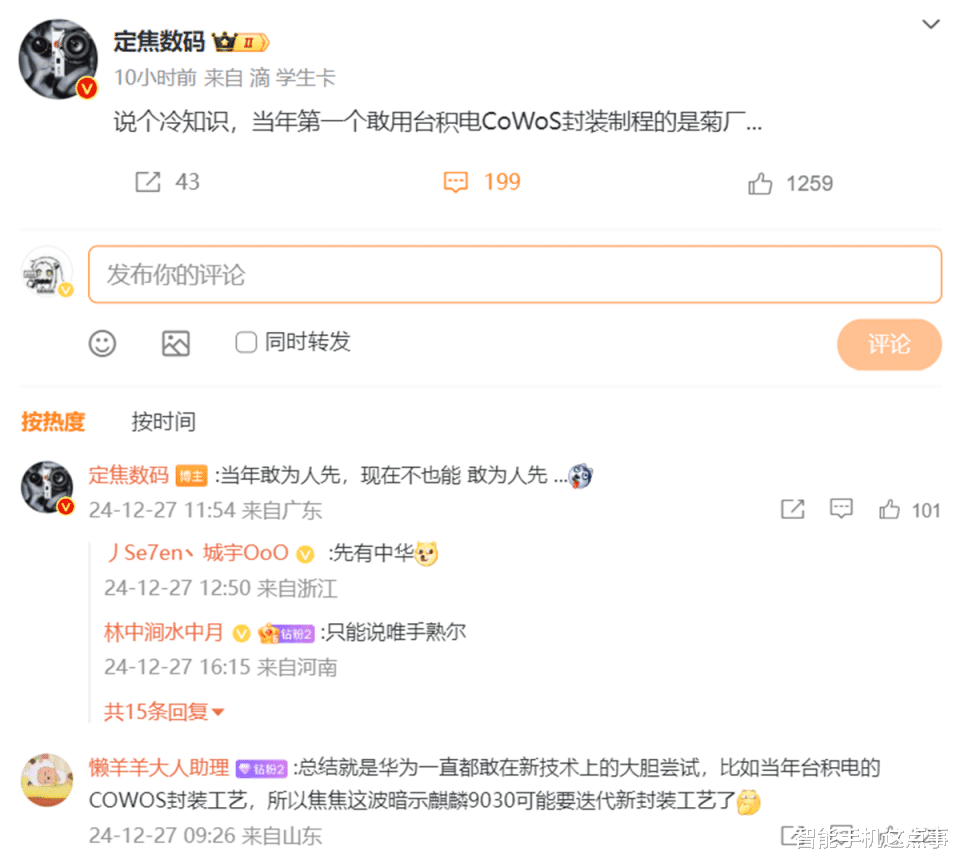960x863 pixels.
Task: Like the post with 1259 likes
Action: pos(760,183)
